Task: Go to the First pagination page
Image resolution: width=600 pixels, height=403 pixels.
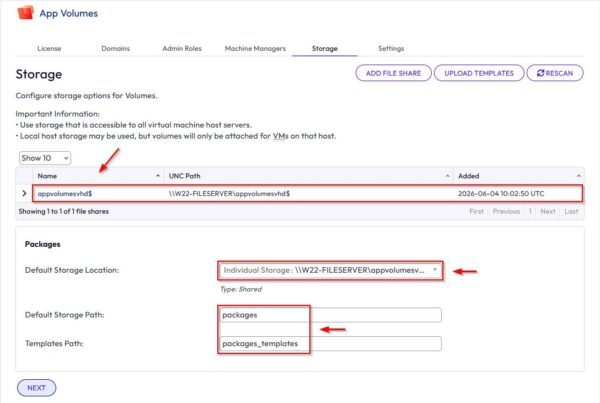Action: pos(476,211)
